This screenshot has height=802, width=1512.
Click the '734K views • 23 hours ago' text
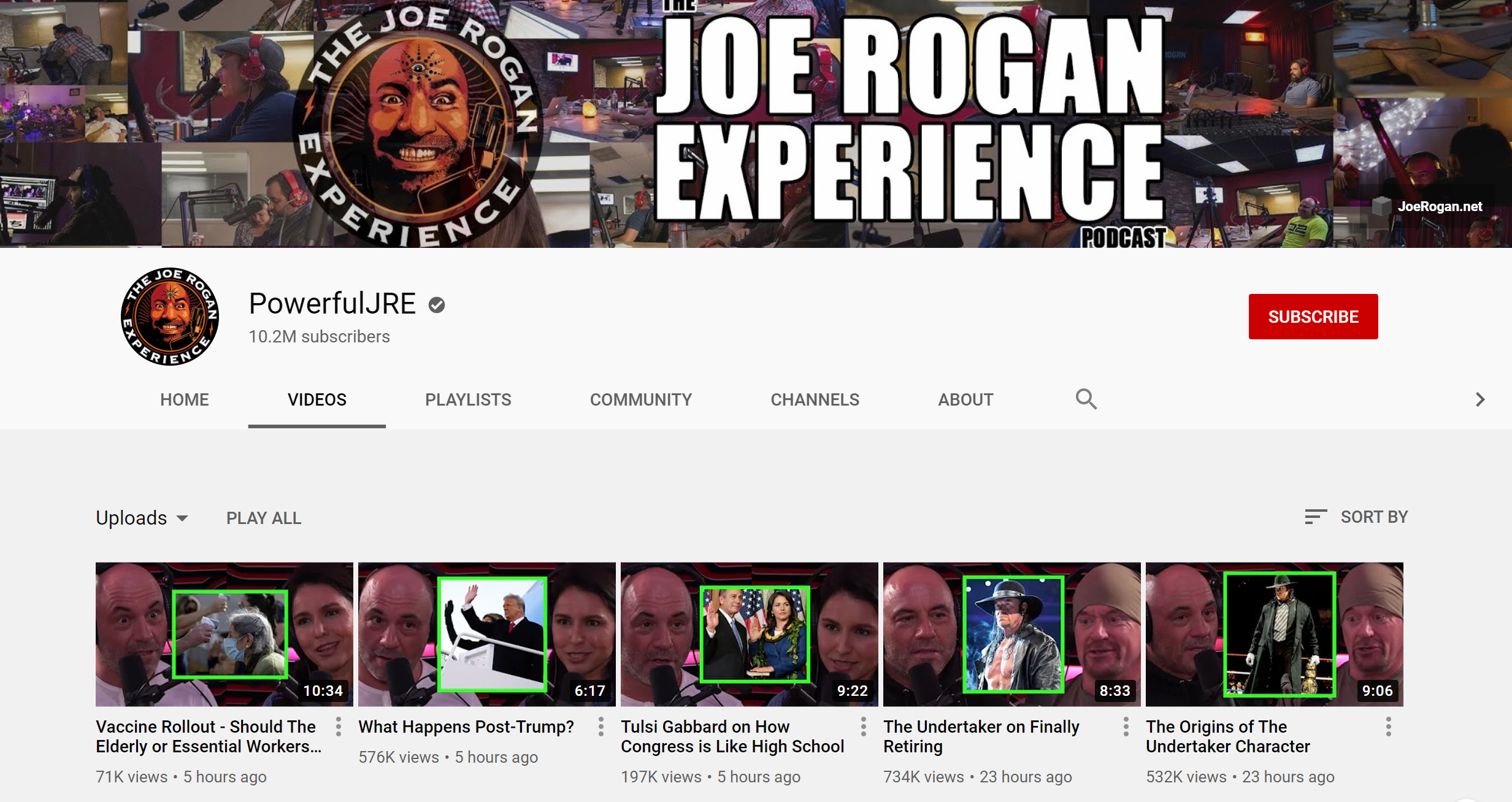(978, 777)
